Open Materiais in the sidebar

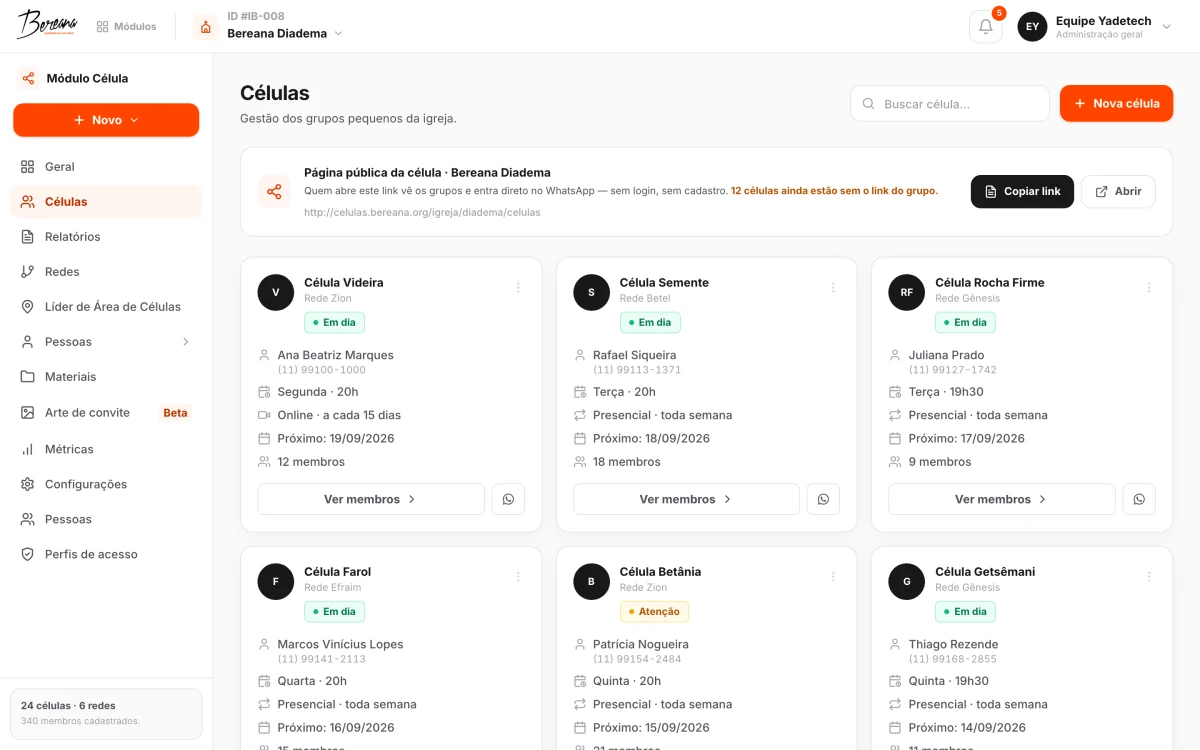pyautogui.click(x=106, y=377)
